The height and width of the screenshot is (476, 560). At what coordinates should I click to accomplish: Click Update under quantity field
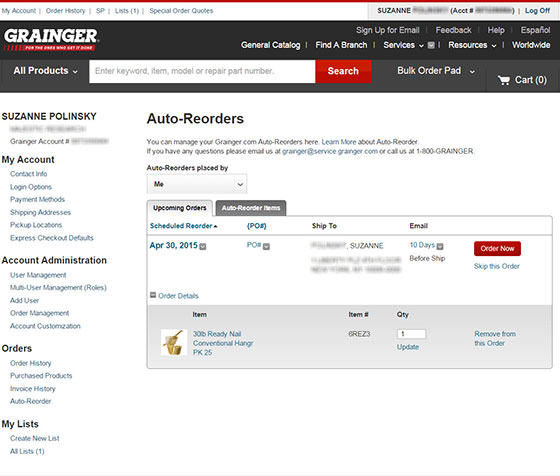click(x=408, y=347)
